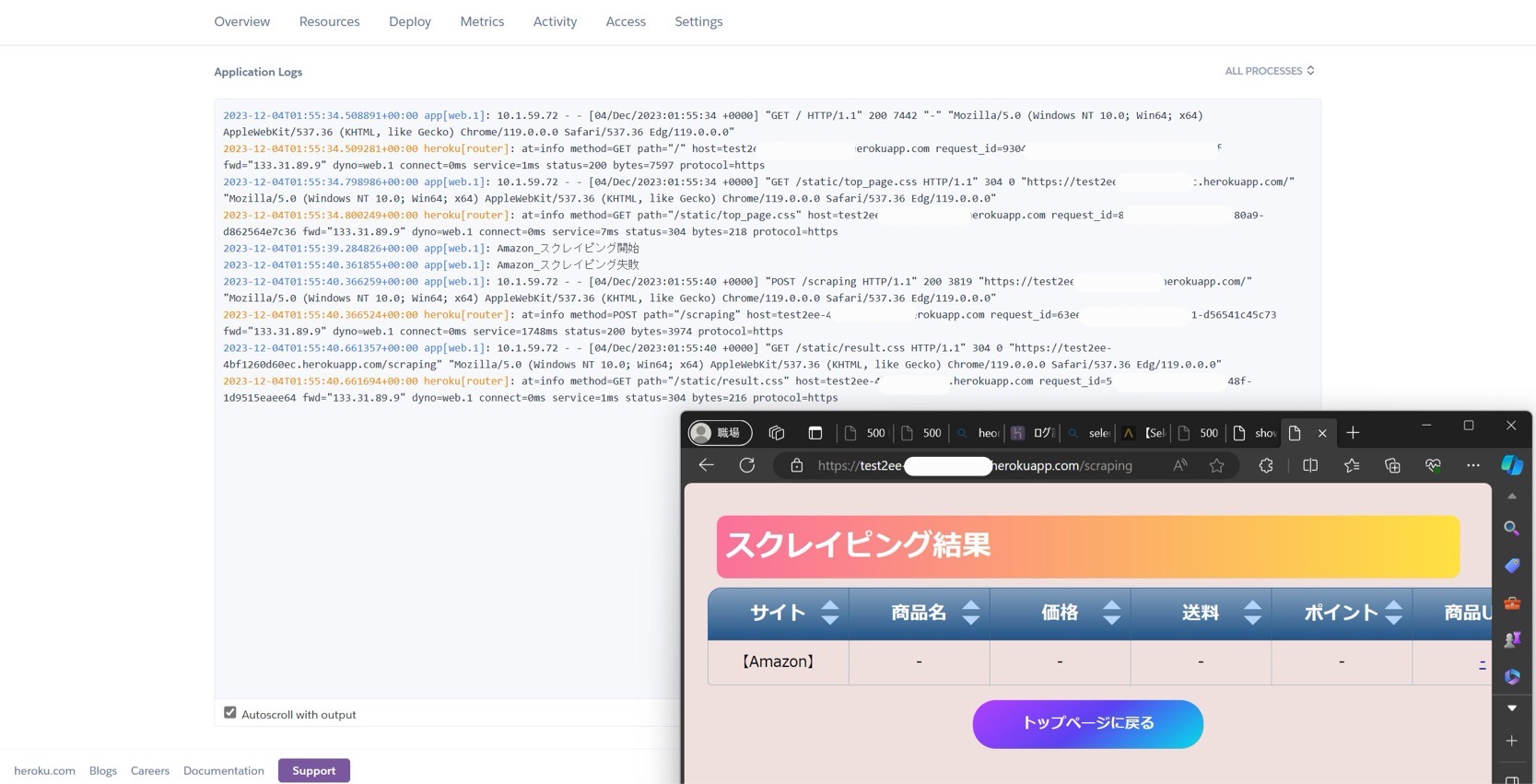Switch to the Resources tab
This screenshot has height=784, width=1536.
329,21
